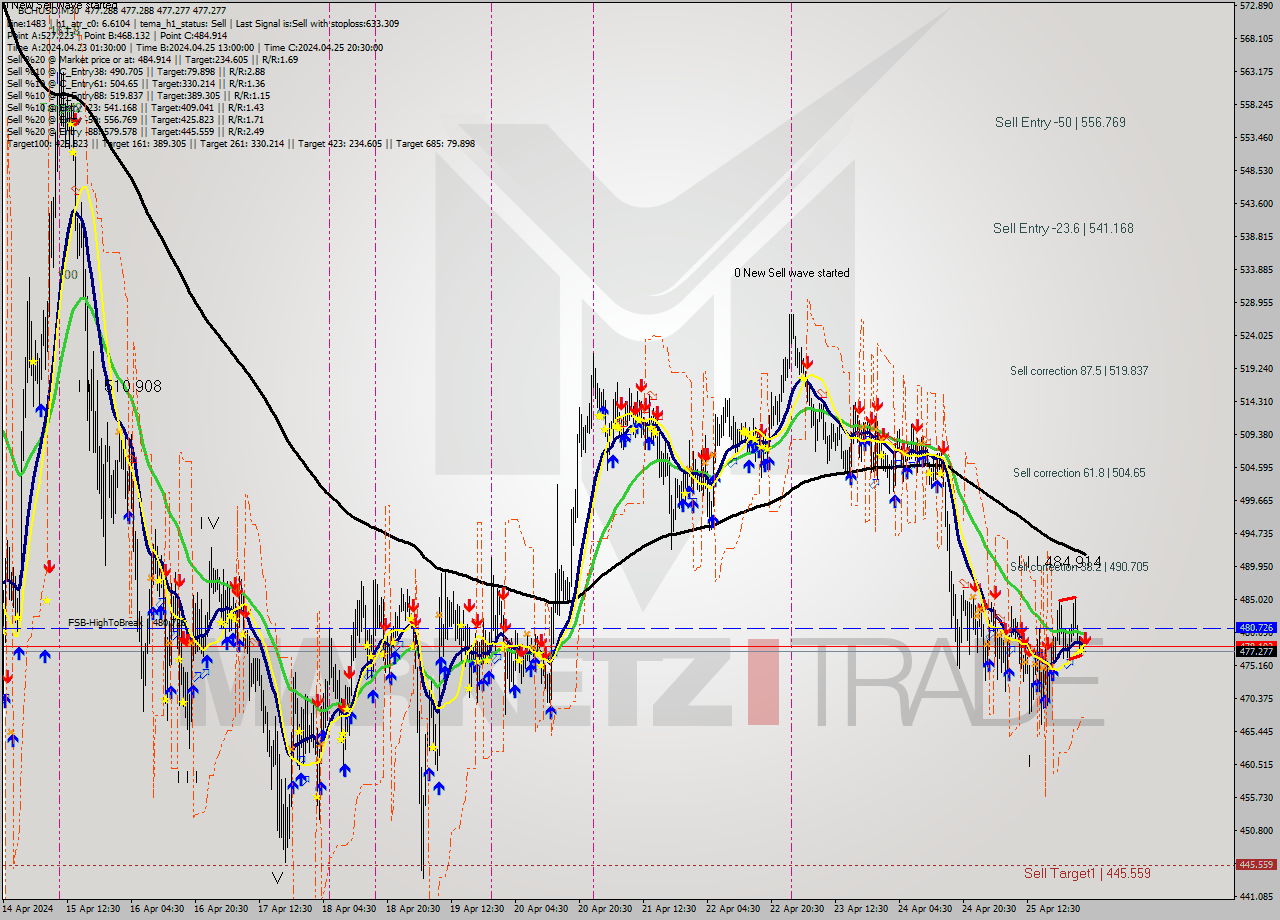Screen dimensions: 1280x920
Task: Click 'Sell correction 87.5 | 519.837' label
Action: point(1079,371)
